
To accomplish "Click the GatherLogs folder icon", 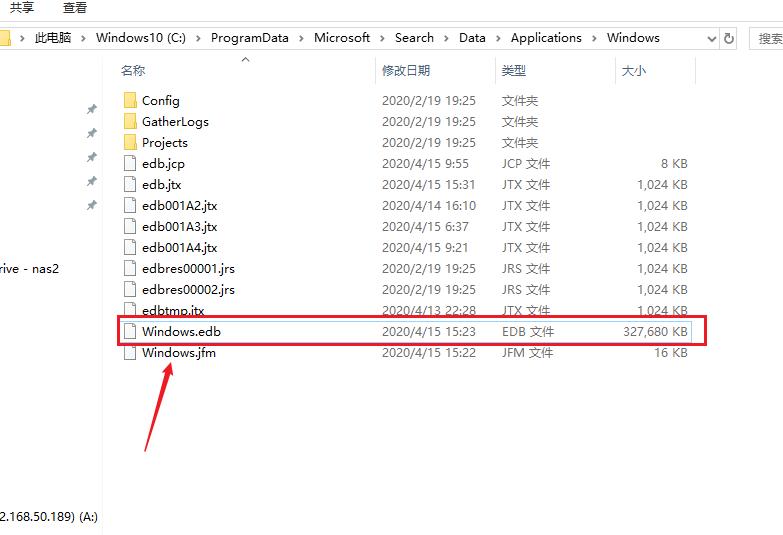I will coord(130,121).
